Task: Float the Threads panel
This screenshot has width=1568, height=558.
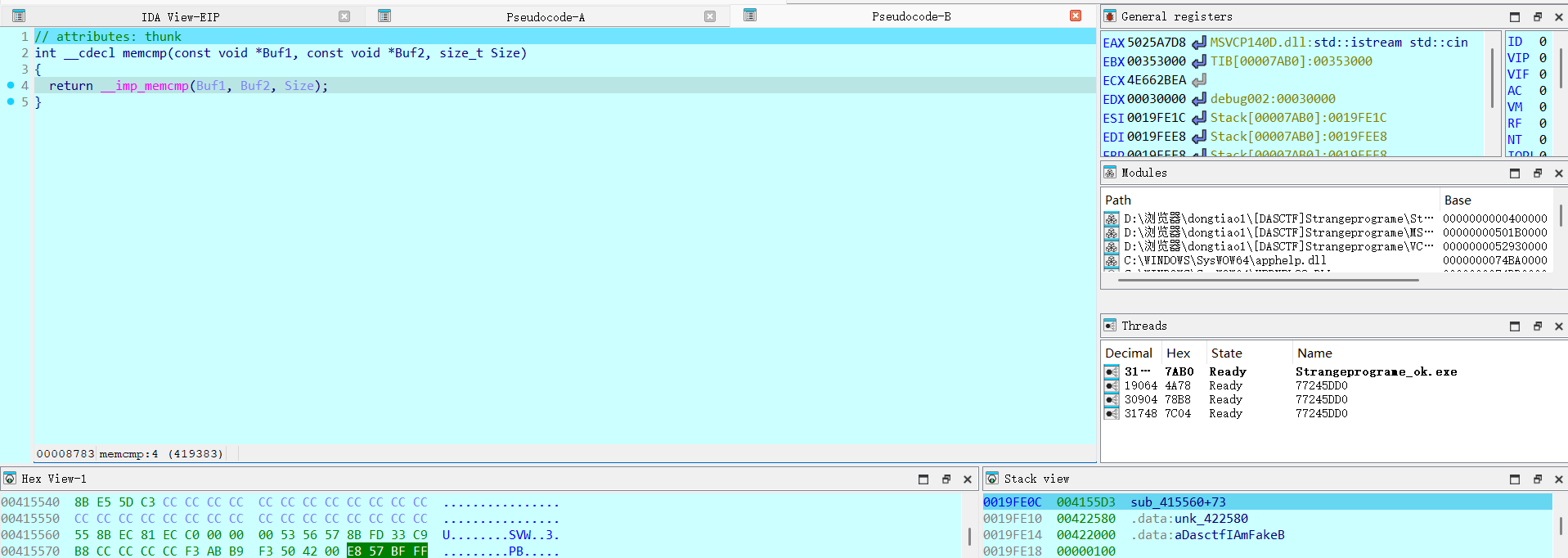Action: 1537,326
